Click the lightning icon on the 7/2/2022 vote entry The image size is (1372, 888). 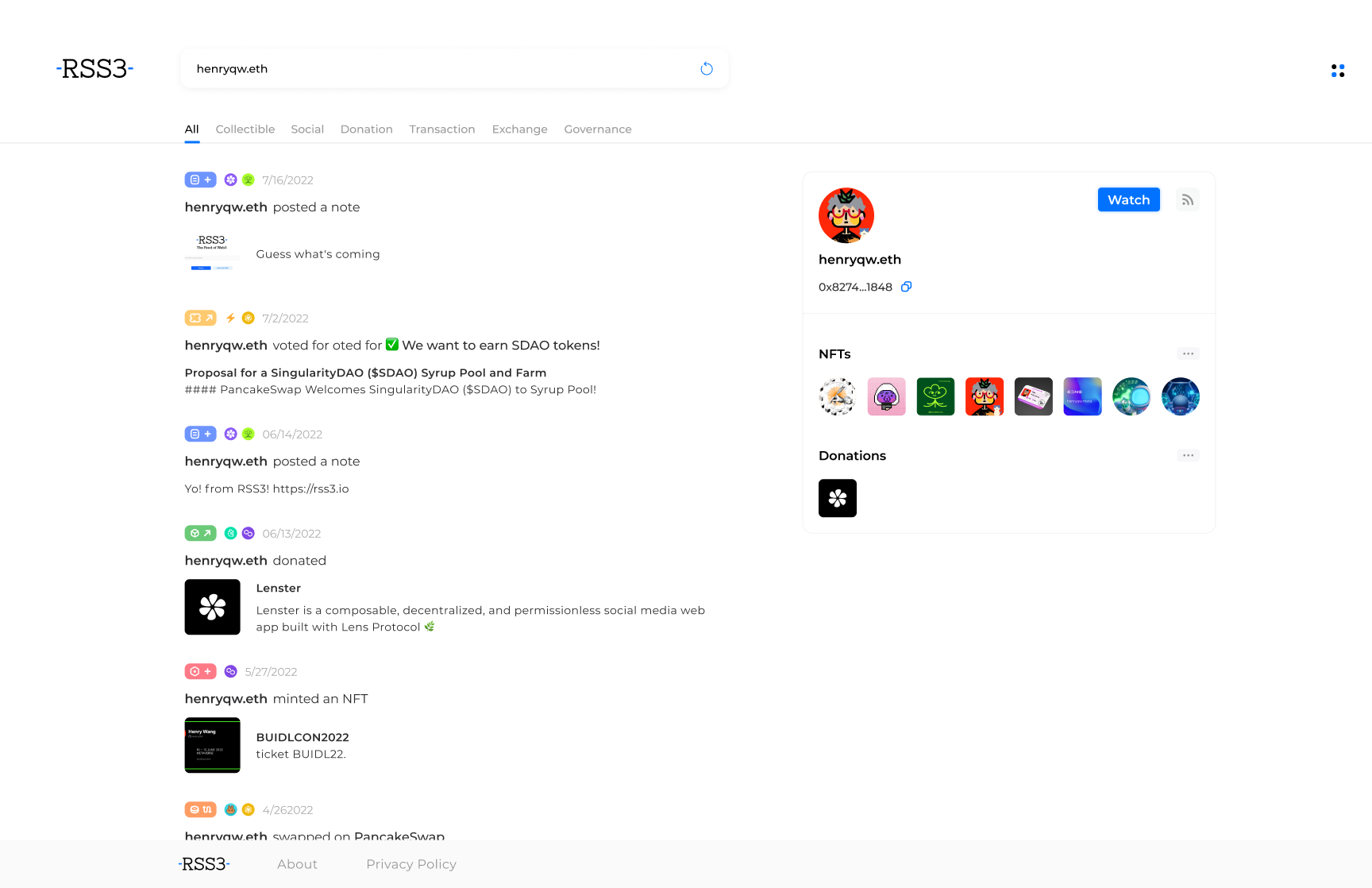229,317
